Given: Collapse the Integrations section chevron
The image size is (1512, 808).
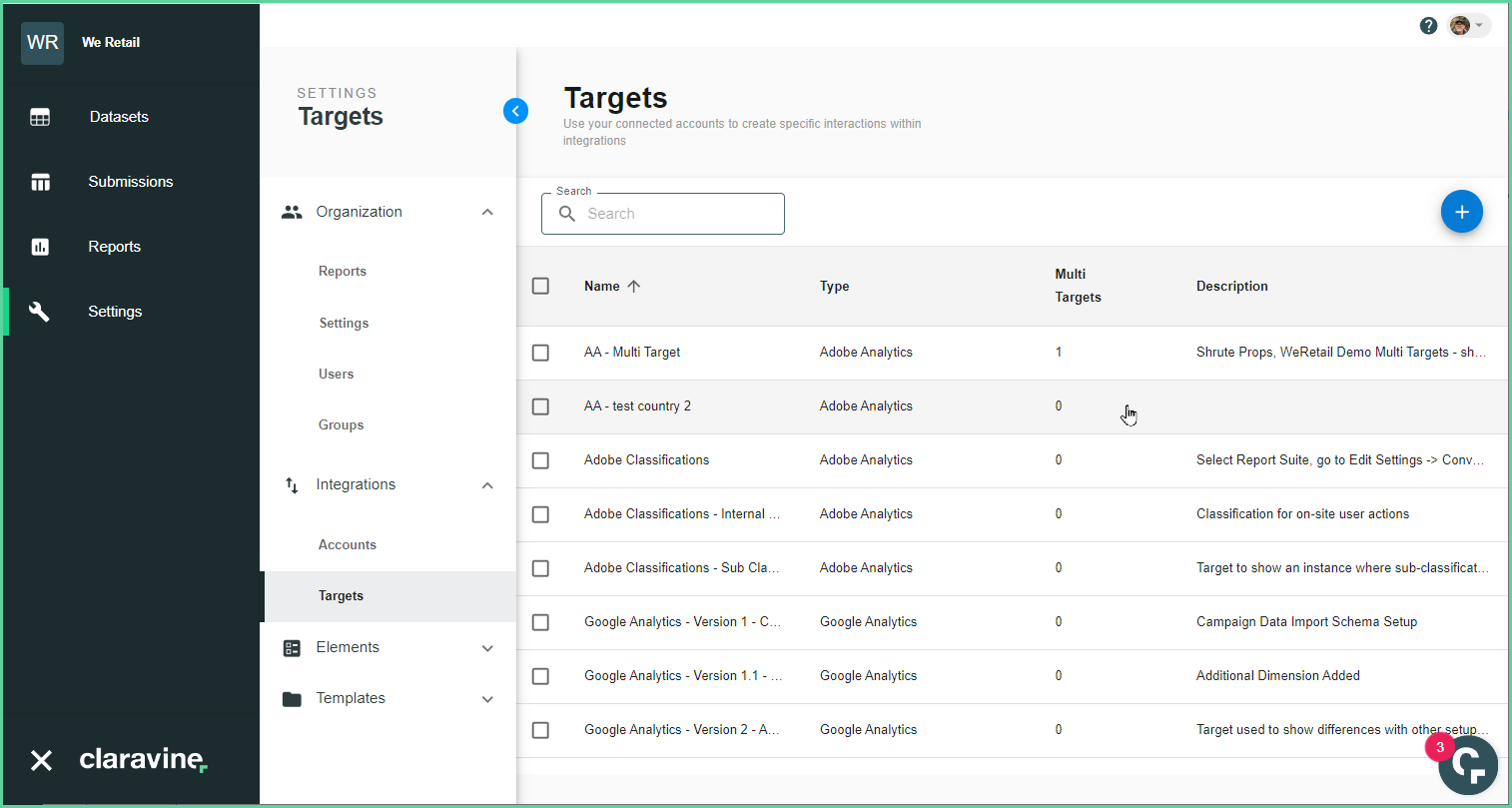Looking at the screenshot, I should 487,485.
